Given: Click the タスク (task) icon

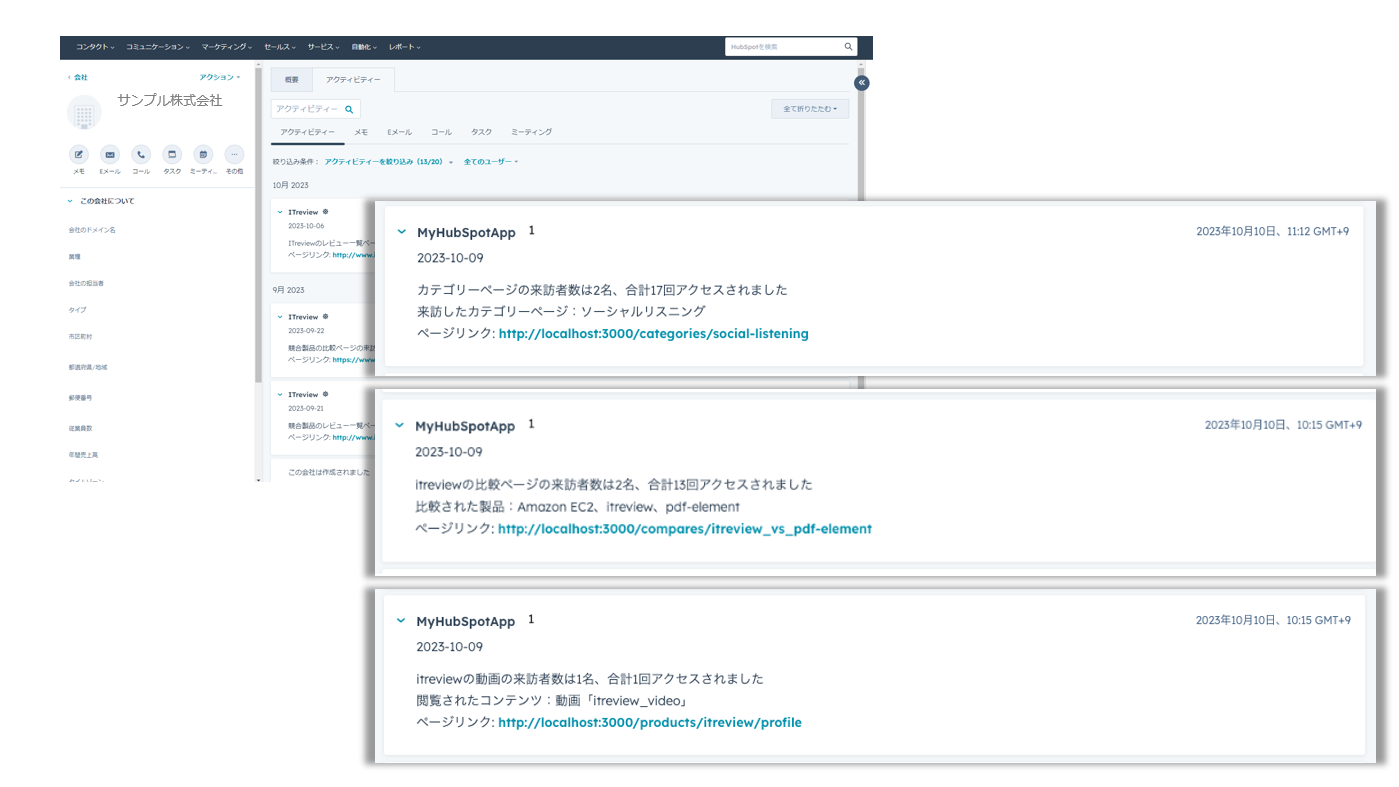Looking at the screenshot, I should click(x=170, y=155).
